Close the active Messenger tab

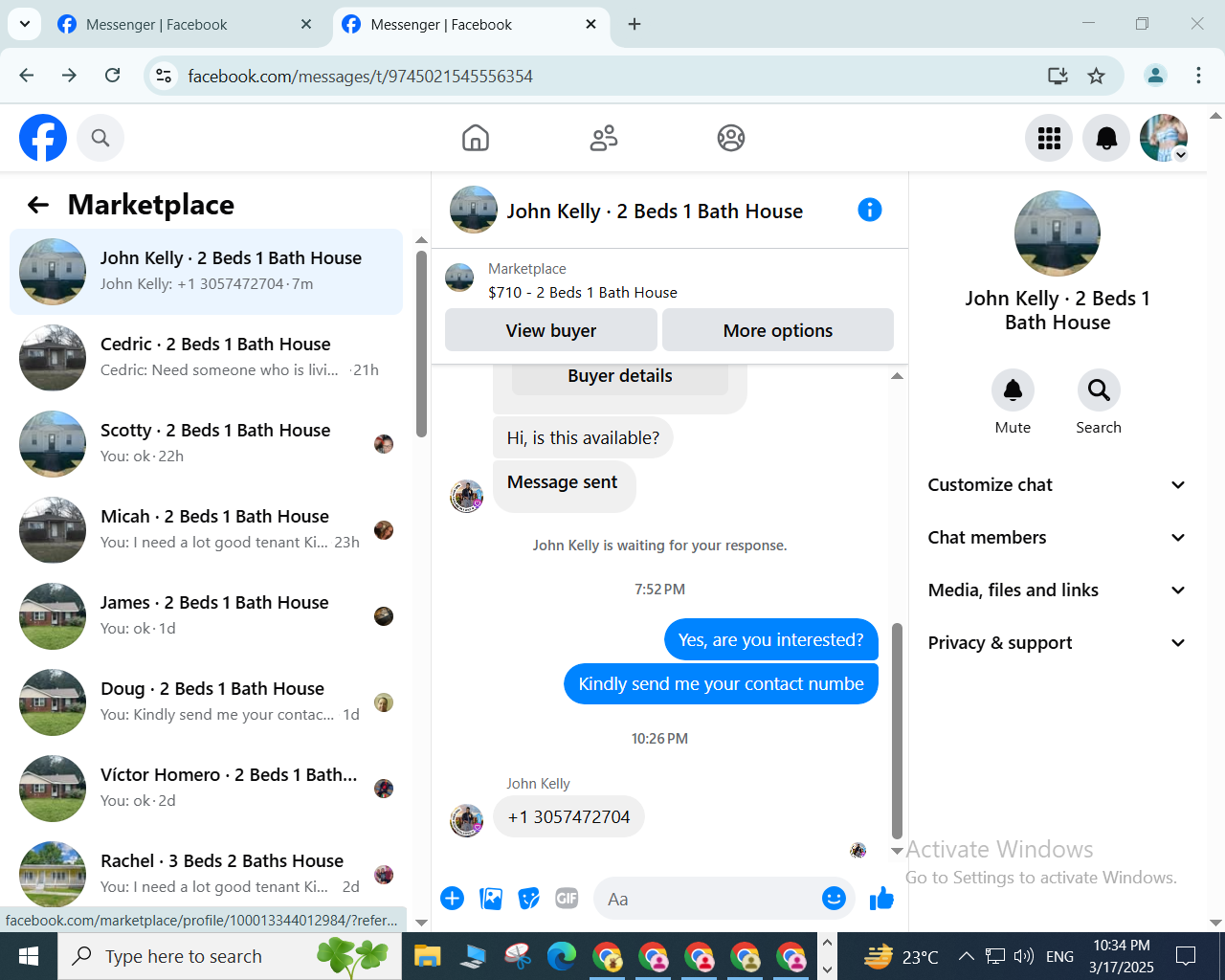591,25
